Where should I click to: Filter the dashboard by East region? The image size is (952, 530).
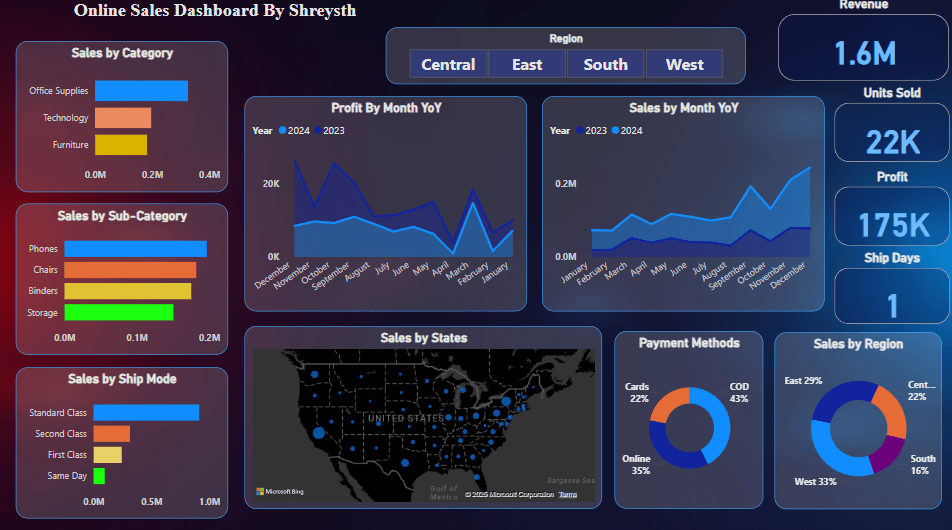[527, 64]
